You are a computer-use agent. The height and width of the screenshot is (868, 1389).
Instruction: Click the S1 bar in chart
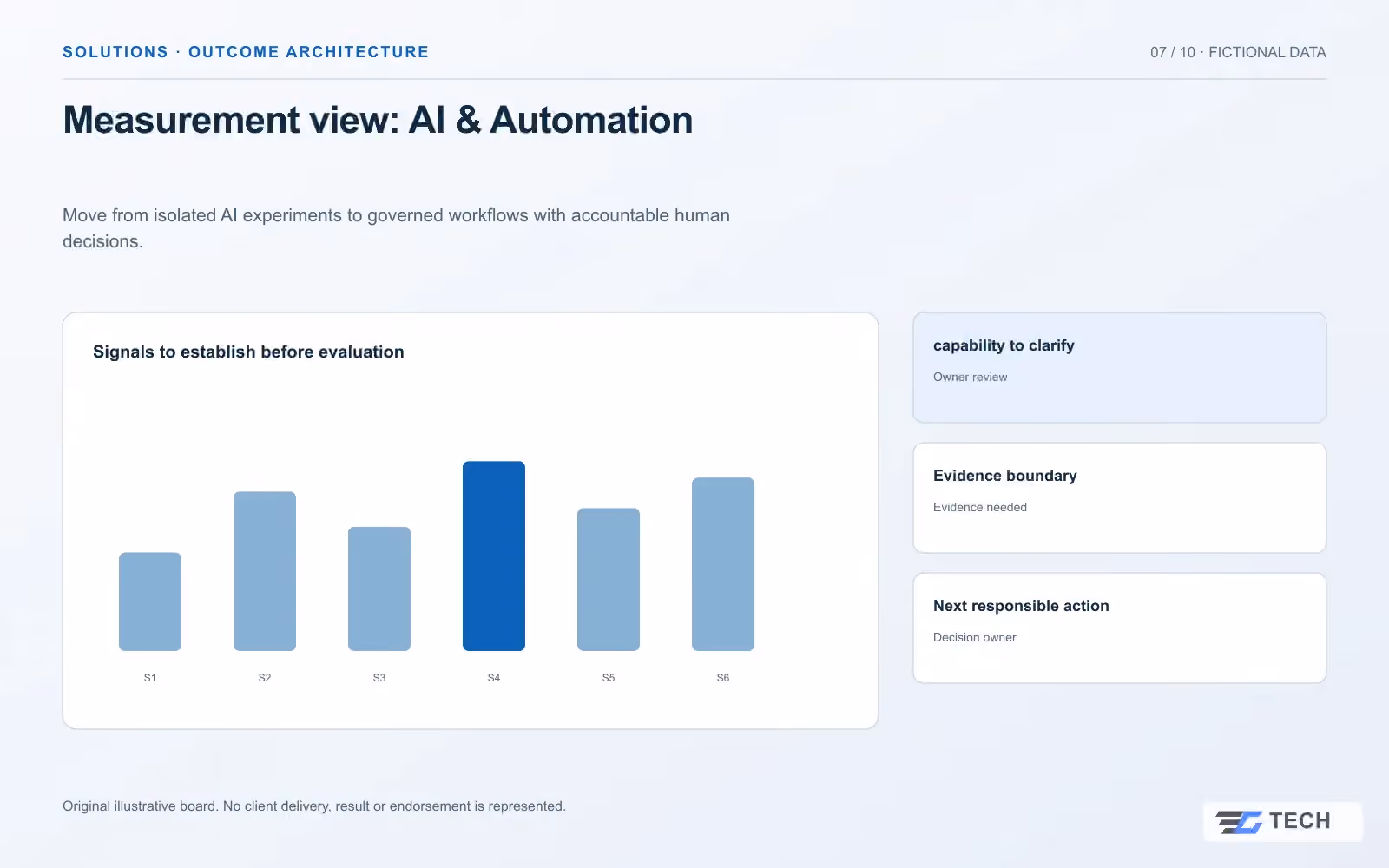point(150,602)
